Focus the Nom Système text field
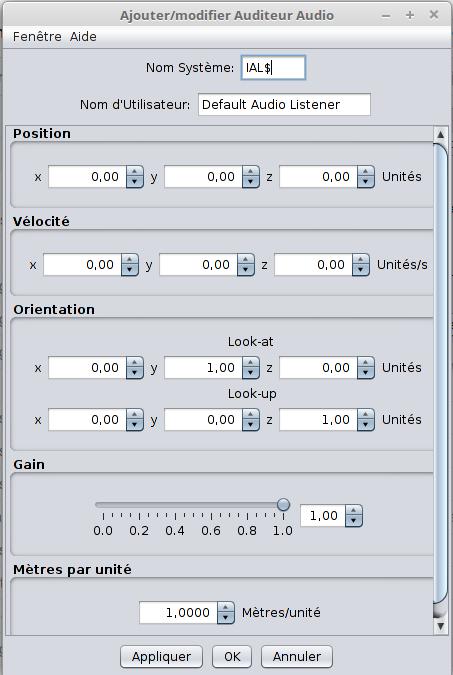Screen dimensions: 453x675 point(273,68)
